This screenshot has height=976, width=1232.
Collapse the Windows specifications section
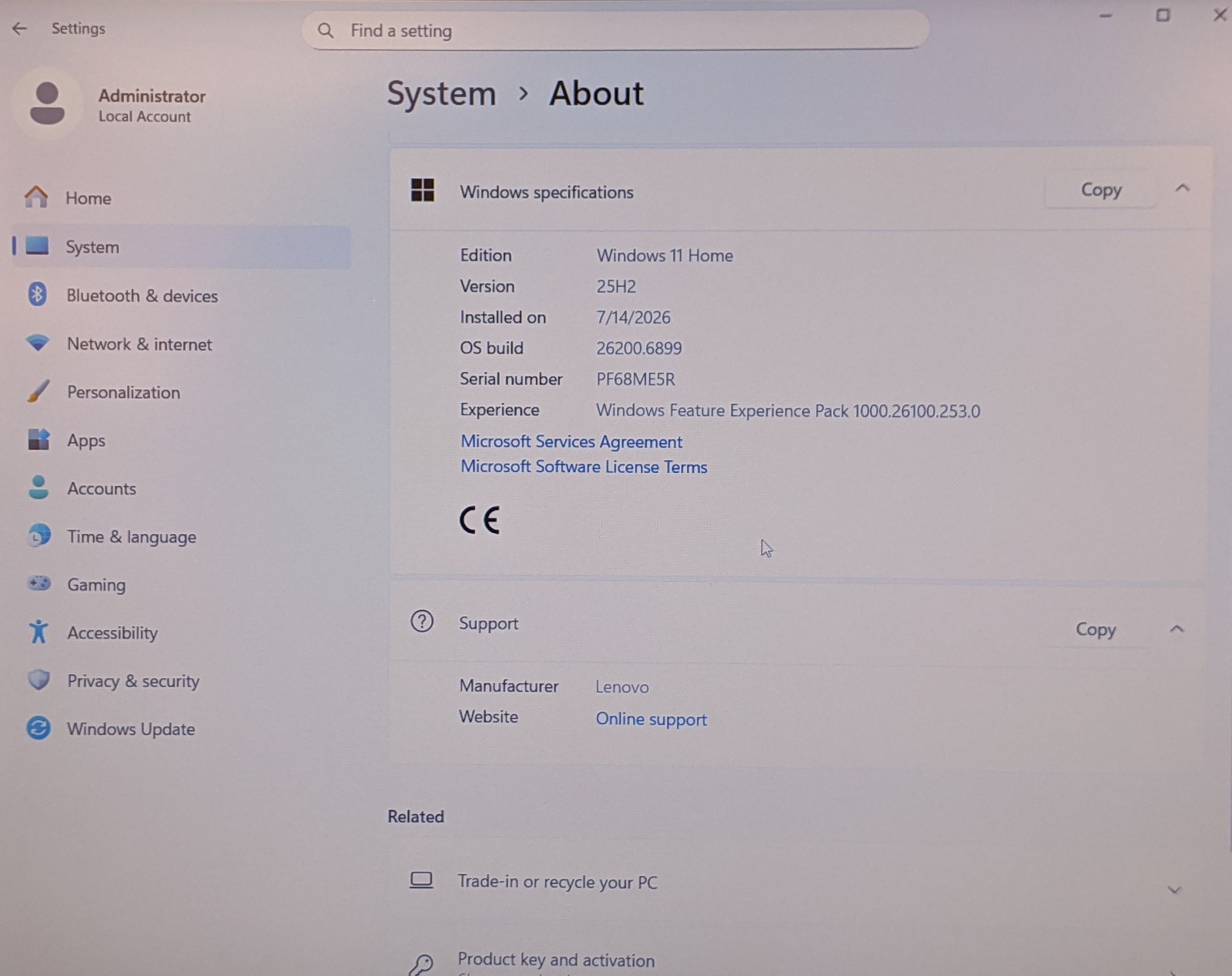[x=1183, y=188]
